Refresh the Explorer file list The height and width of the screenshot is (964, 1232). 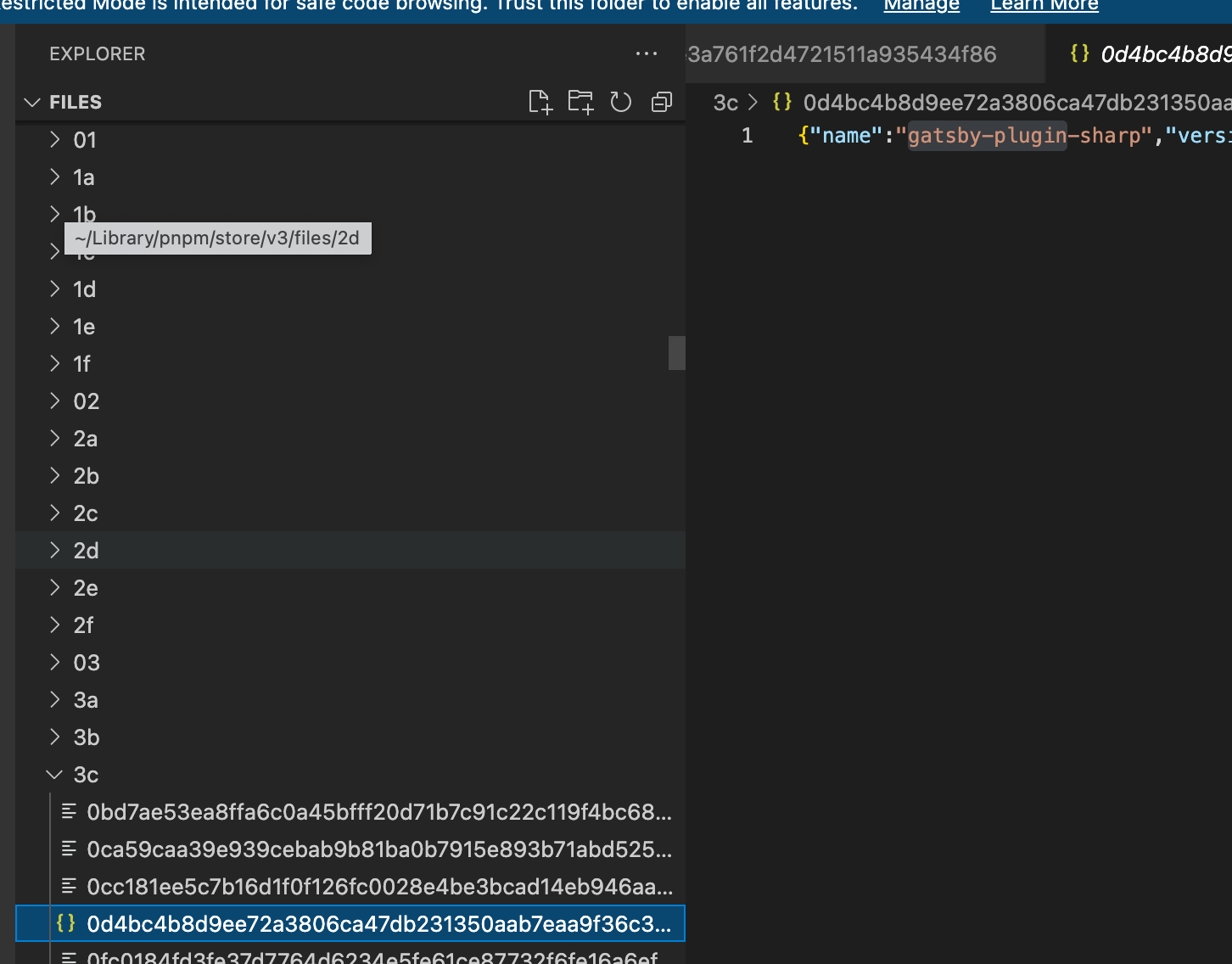point(621,103)
